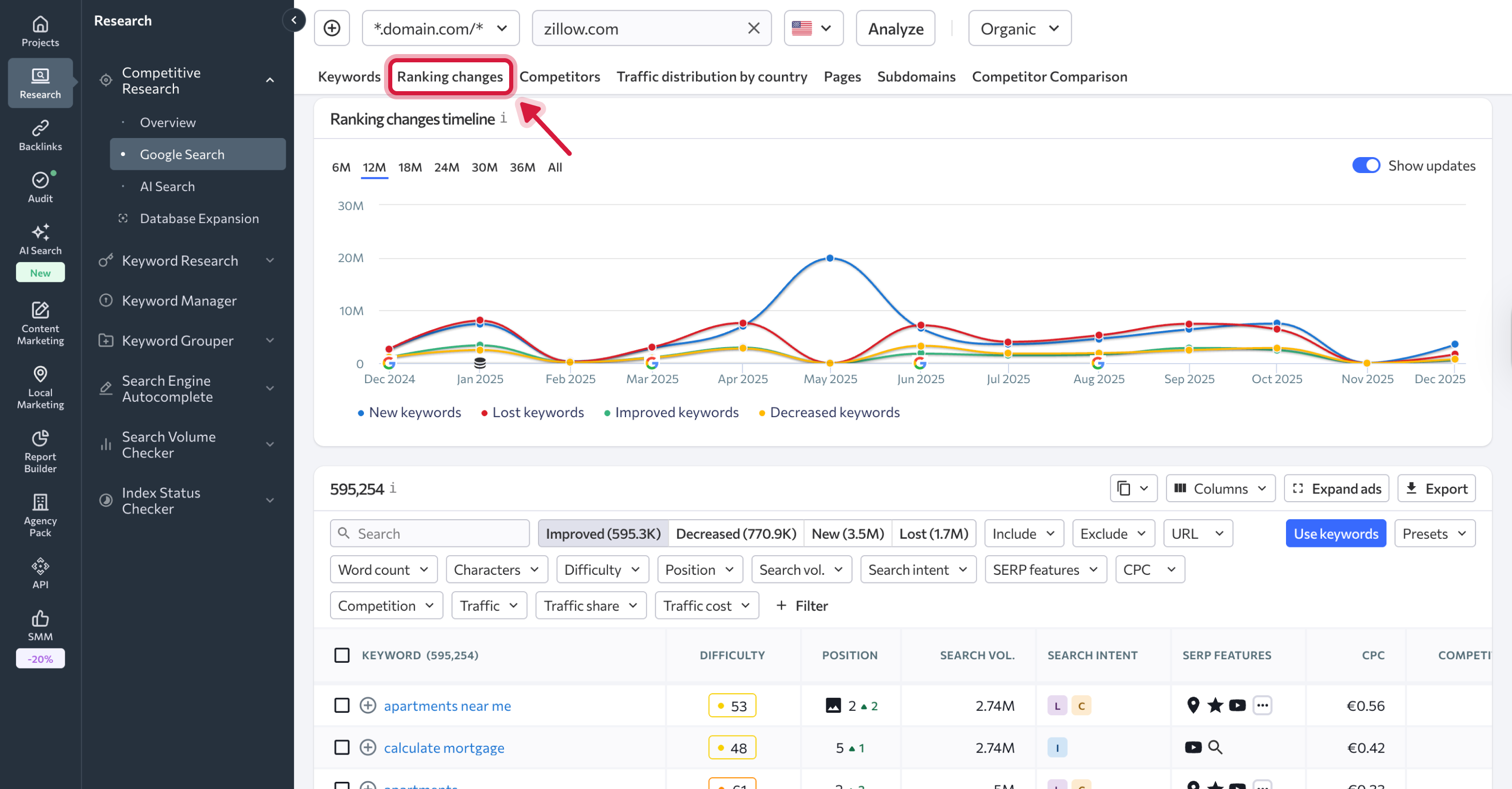Click the plus icon beside the domain selector

(x=332, y=28)
